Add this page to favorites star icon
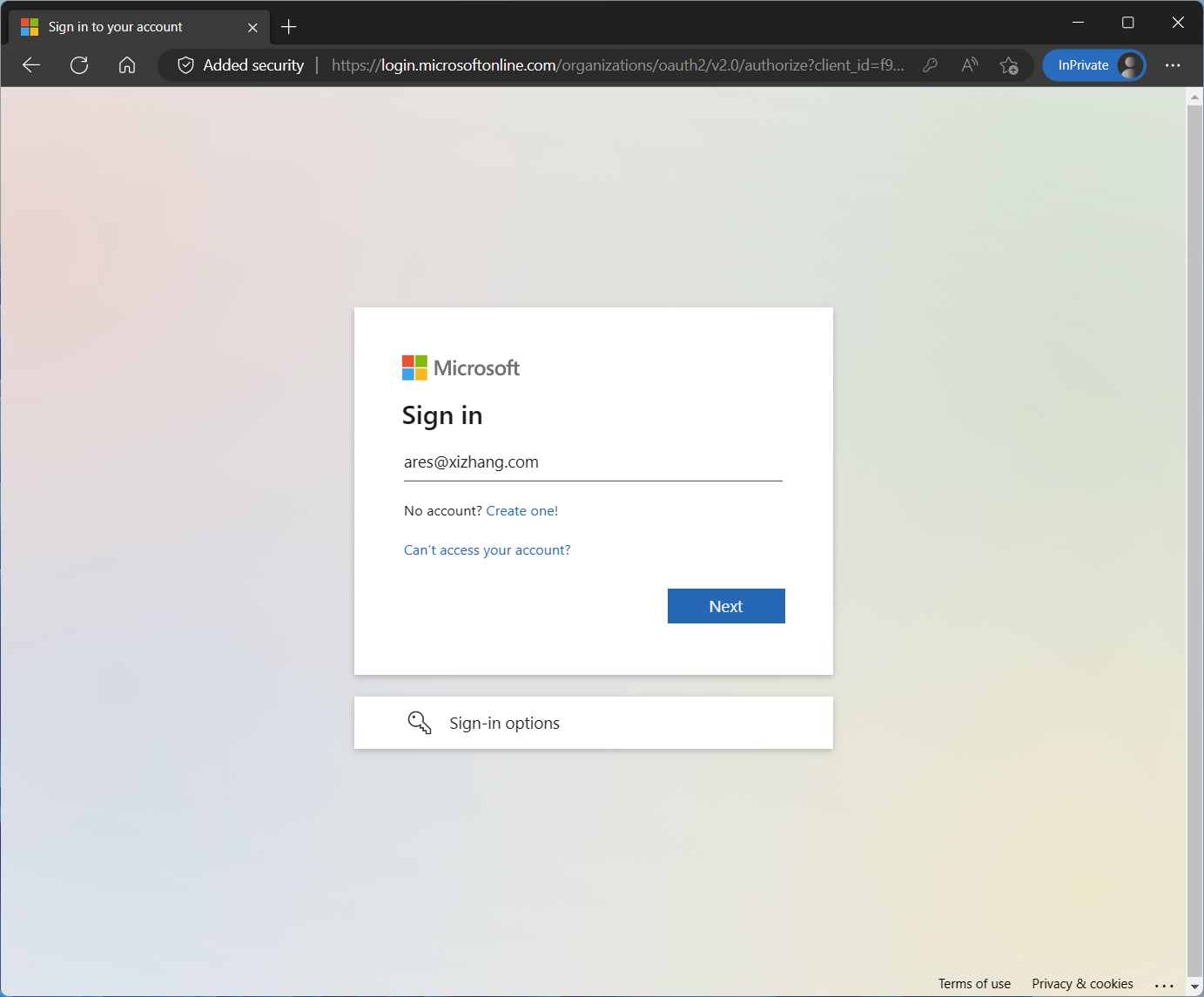 [1009, 65]
